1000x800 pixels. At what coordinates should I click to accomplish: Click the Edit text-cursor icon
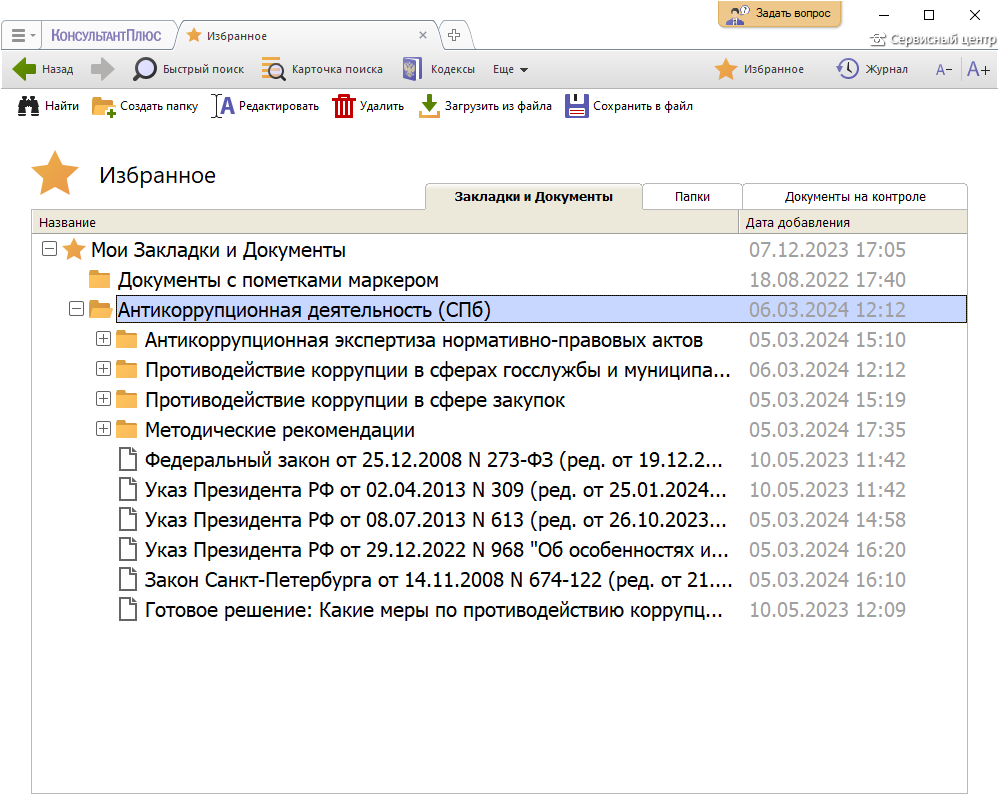click(x=223, y=106)
